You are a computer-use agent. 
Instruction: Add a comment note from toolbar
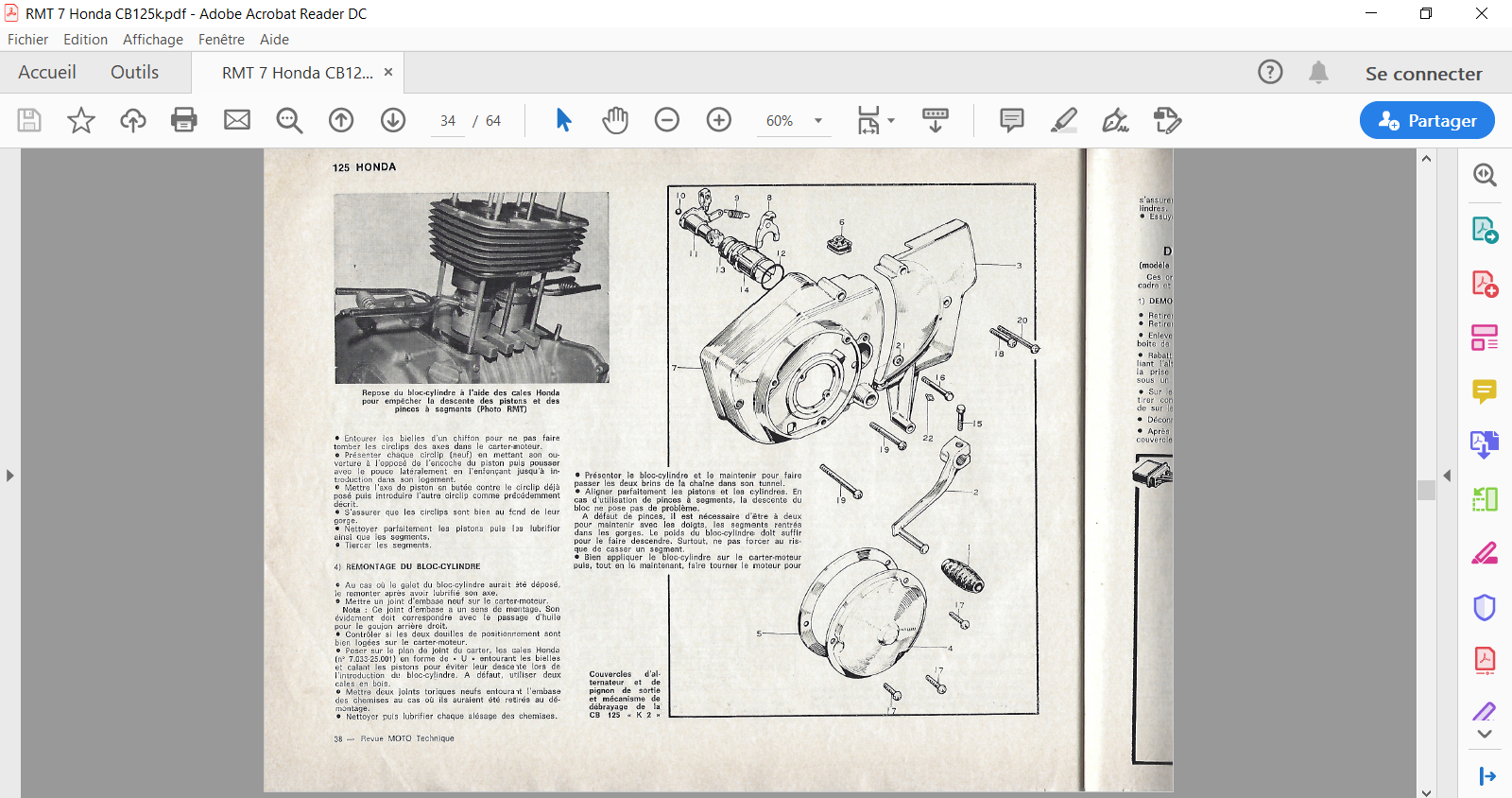(1012, 120)
